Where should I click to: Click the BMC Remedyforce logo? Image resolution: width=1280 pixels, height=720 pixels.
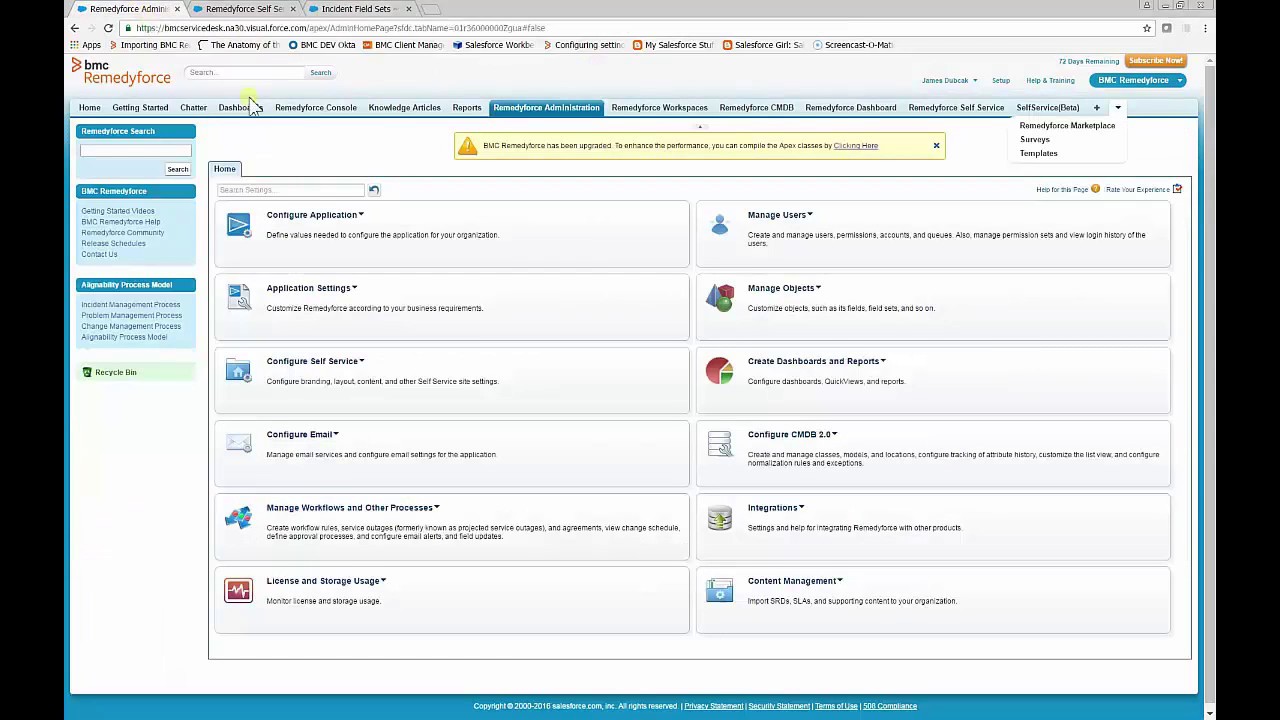[120, 71]
